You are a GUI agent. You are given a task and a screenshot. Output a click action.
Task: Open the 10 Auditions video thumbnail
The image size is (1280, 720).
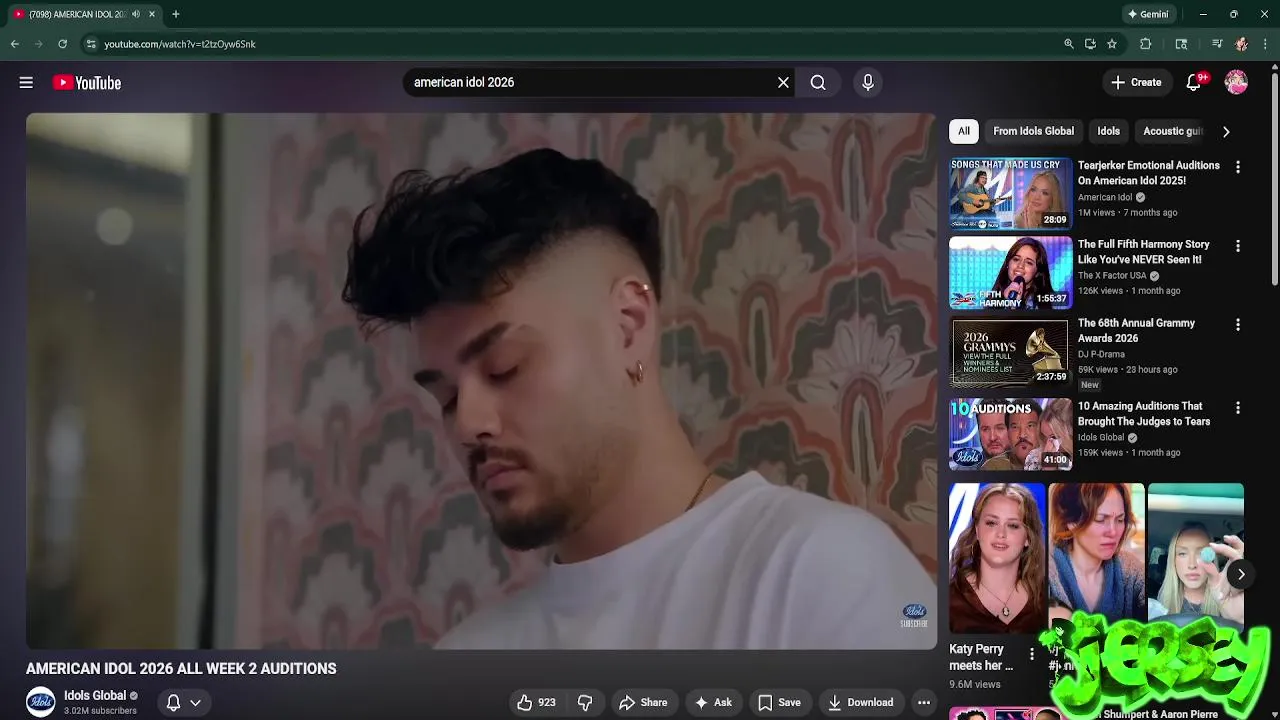tap(1010, 434)
